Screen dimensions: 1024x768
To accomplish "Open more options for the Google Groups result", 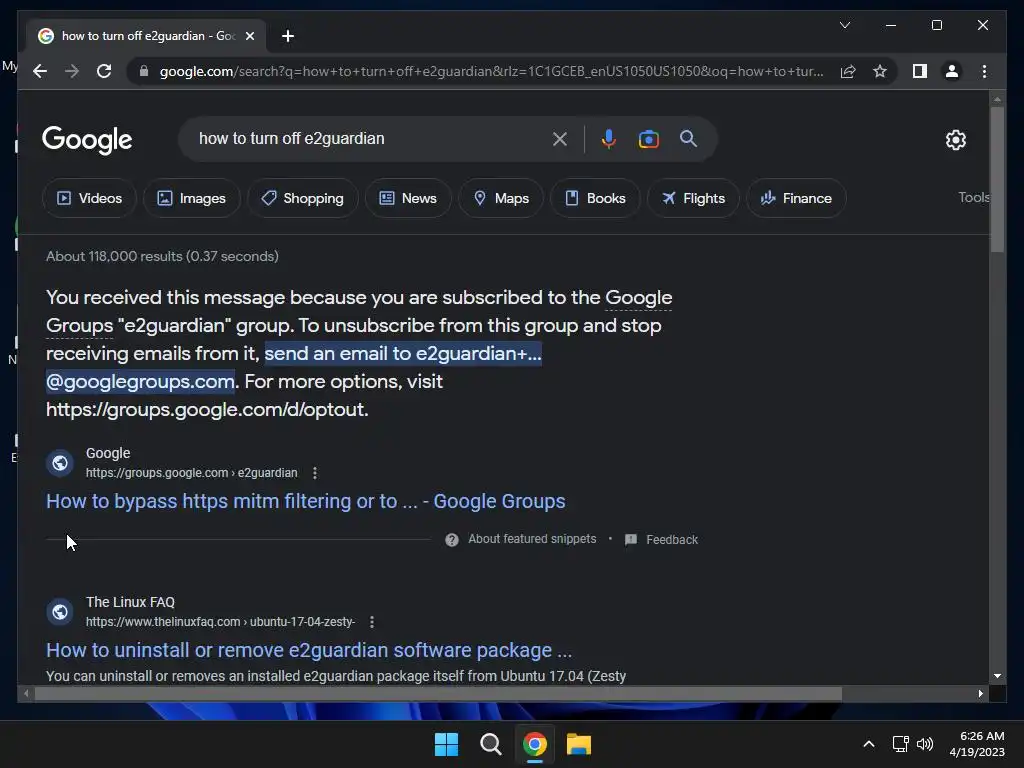I will [315, 473].
